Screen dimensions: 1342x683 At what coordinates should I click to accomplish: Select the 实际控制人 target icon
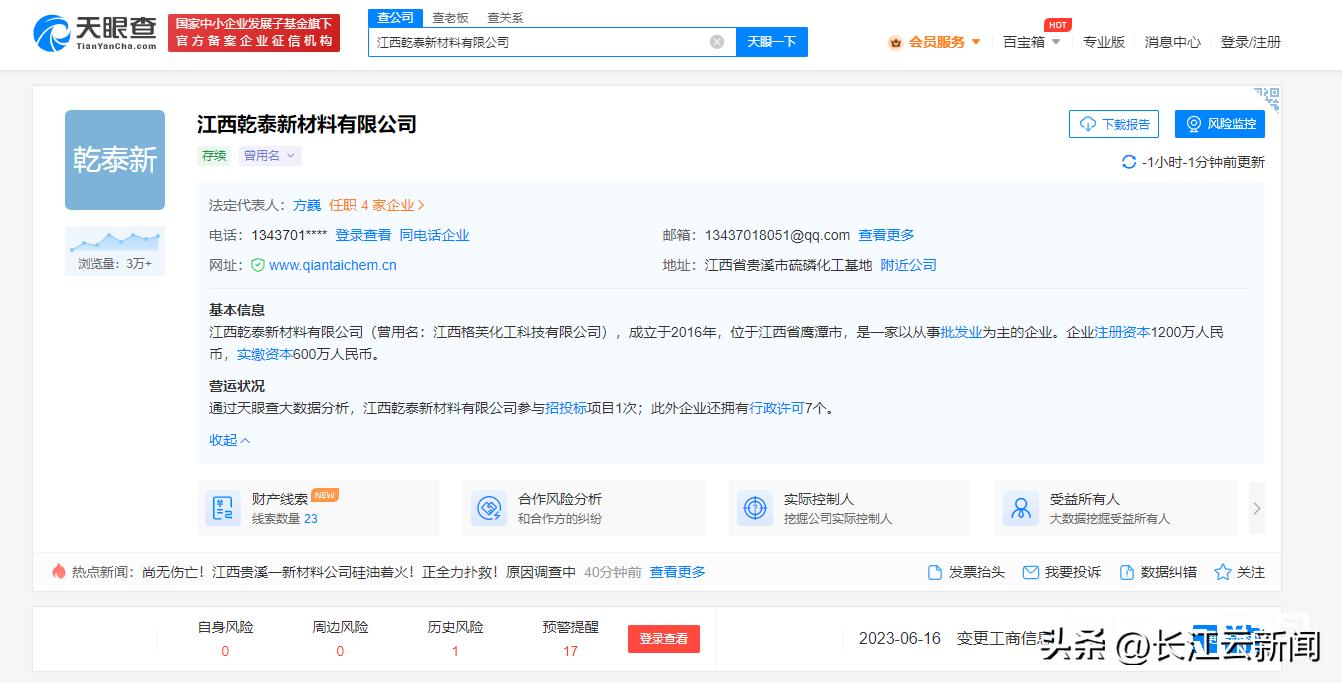[x=755, y=508]
